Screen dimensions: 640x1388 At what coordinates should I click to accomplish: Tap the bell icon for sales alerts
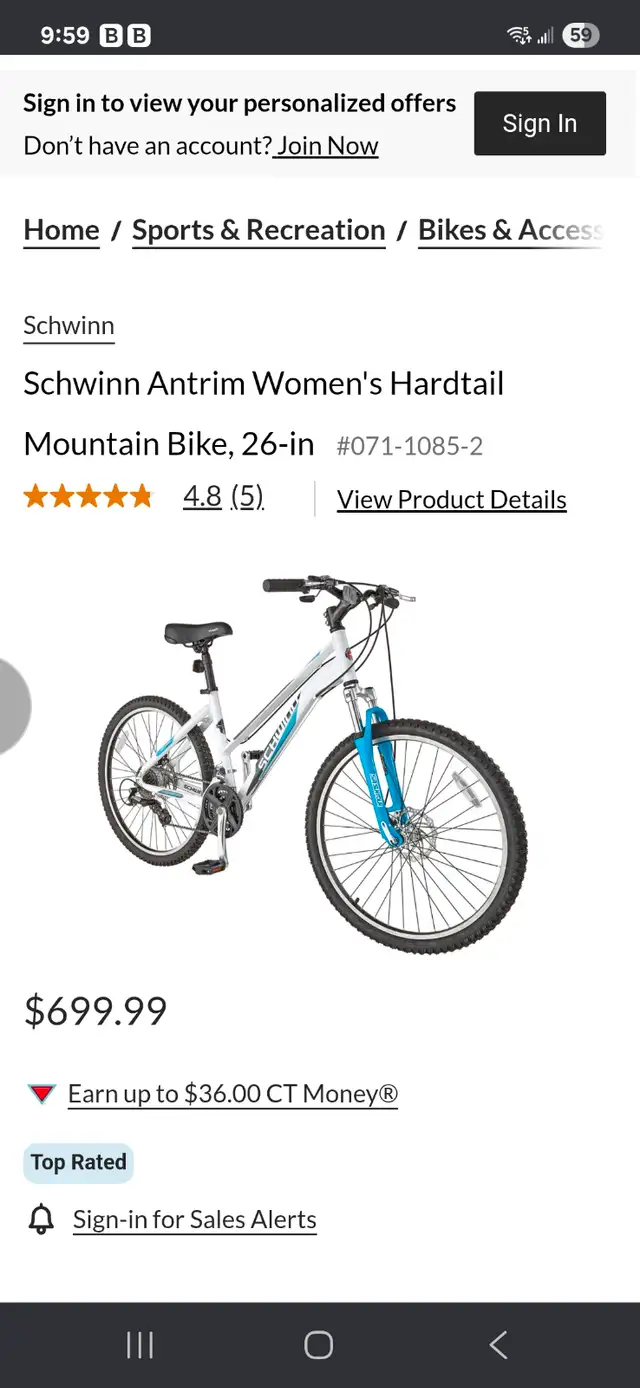pos(41,1219)
